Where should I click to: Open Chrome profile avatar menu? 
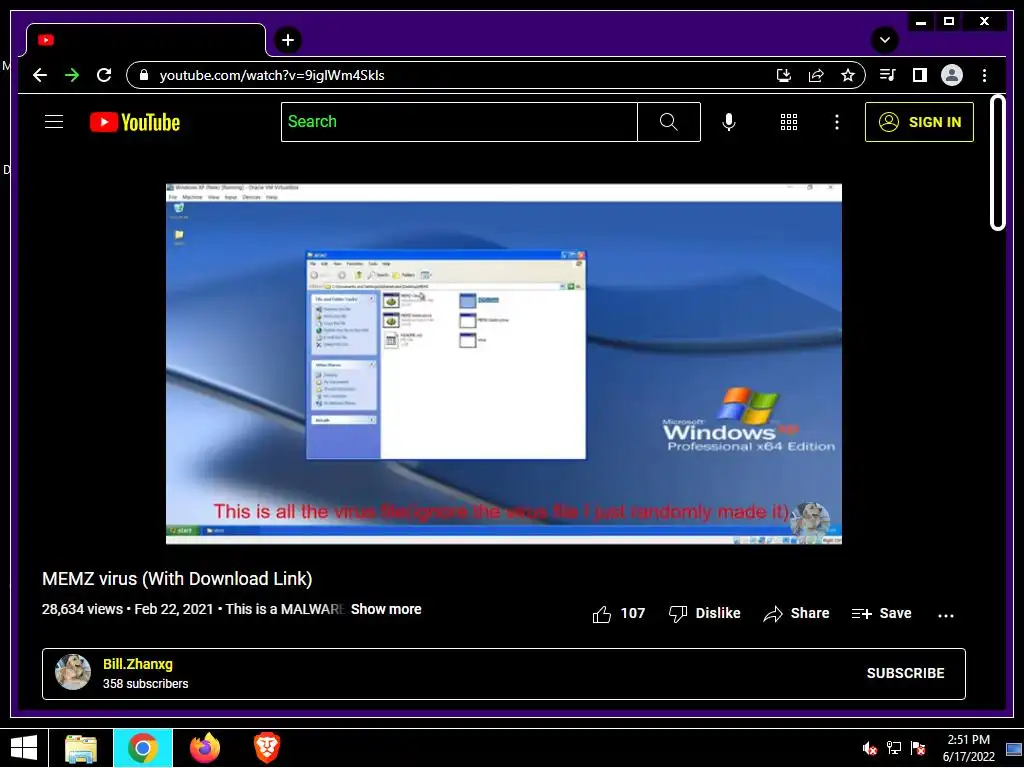[x=952, y=75]
